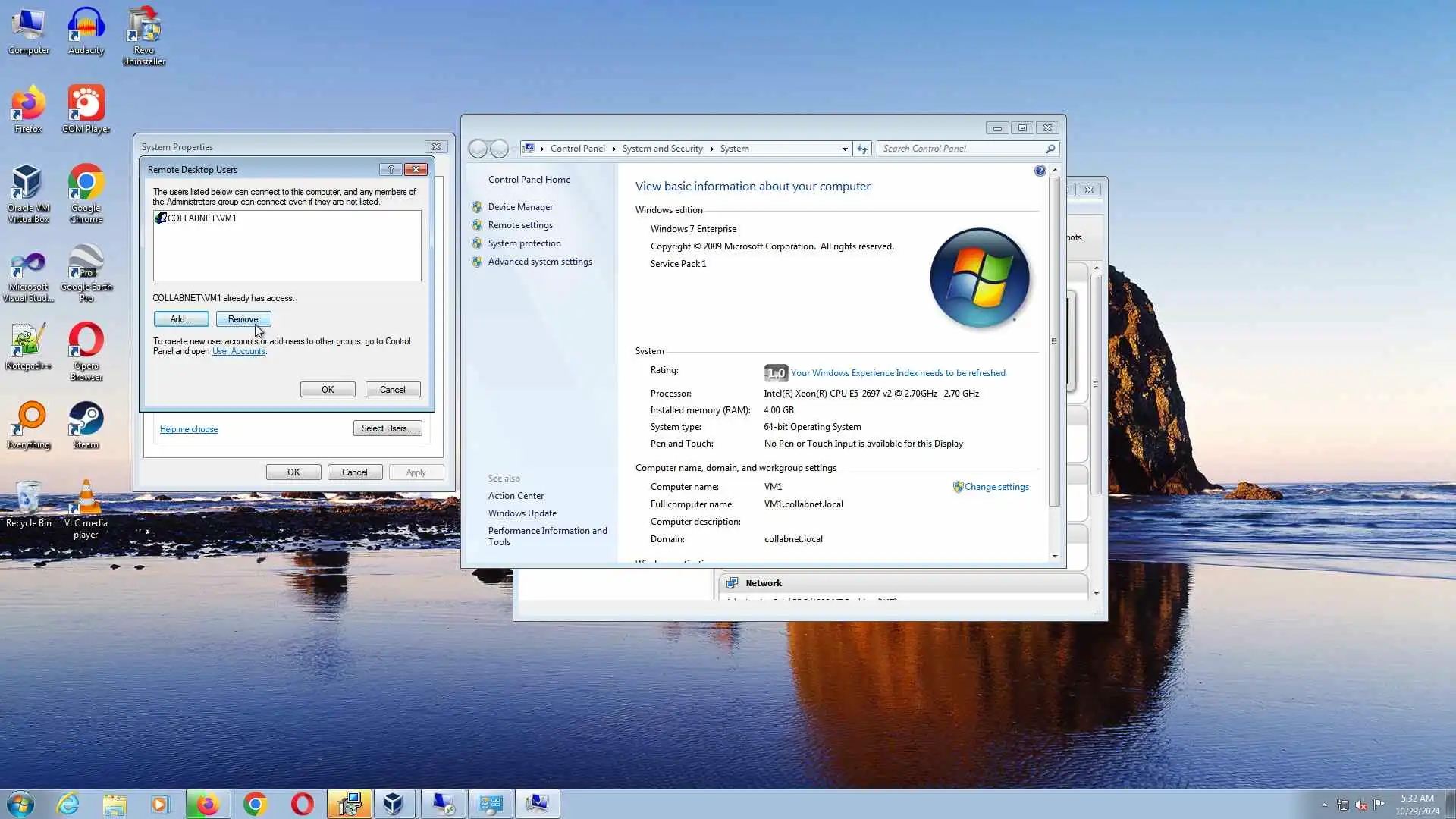Click the Control Panel help icon
Image resolution: width=1456 pixels, height=819 pixels.
click(x=1040, y=171)
